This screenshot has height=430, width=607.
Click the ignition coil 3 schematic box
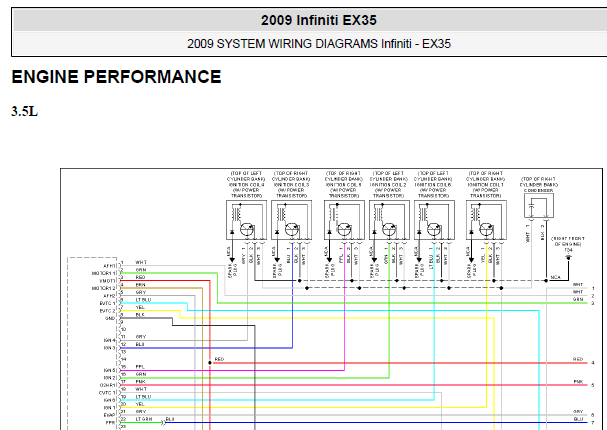click(291, 220)
